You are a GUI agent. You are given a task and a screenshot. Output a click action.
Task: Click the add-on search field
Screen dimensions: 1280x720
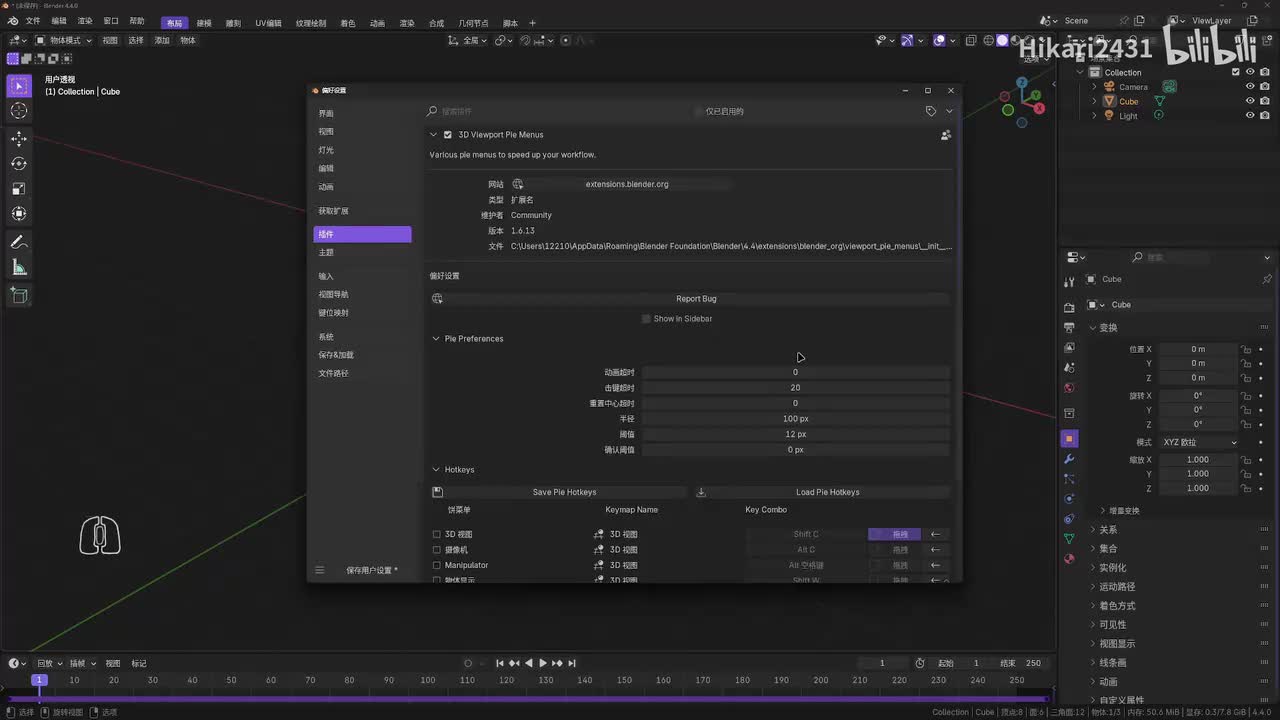[560, 111]
